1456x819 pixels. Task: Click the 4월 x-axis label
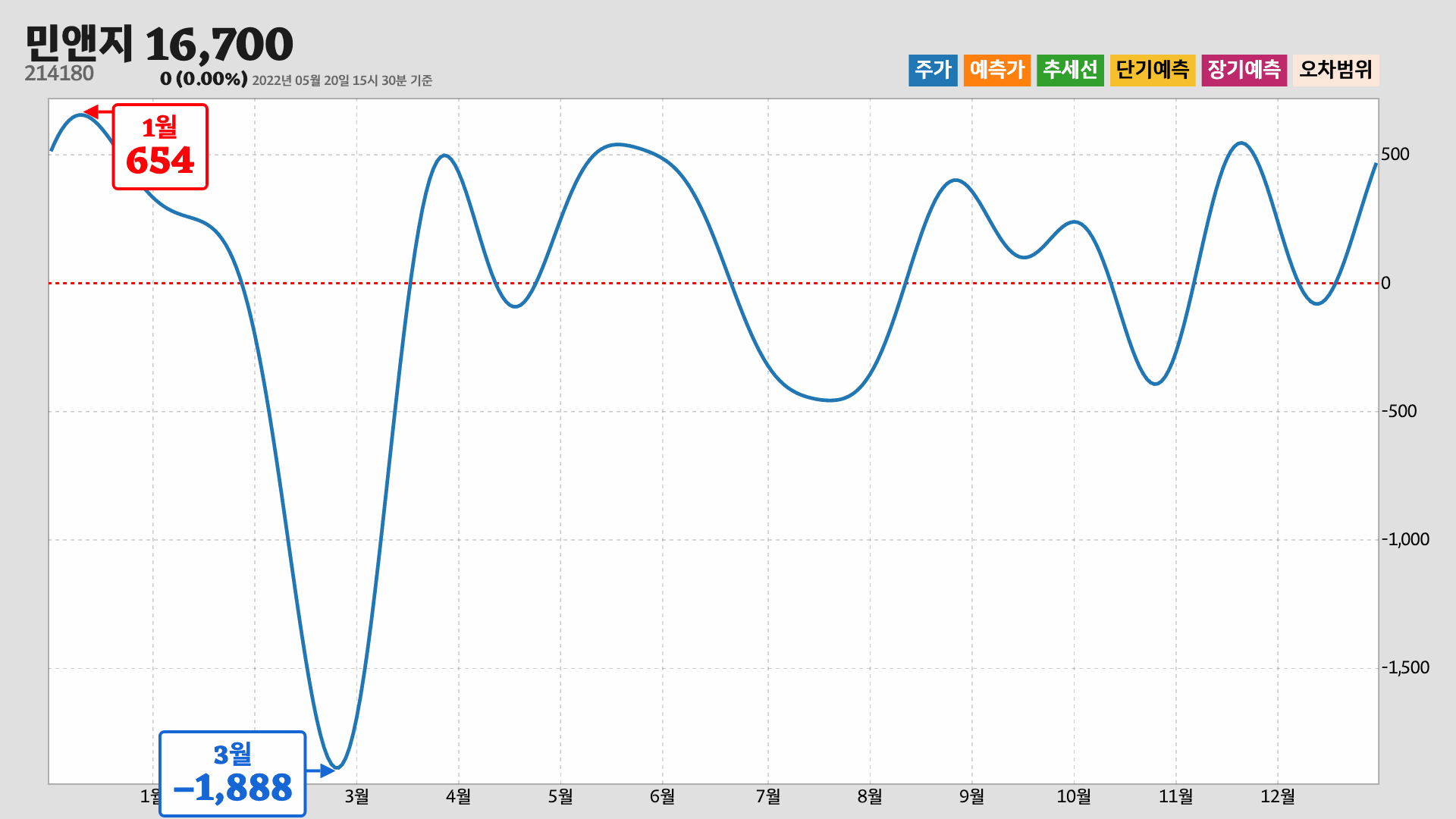(458, 796)
